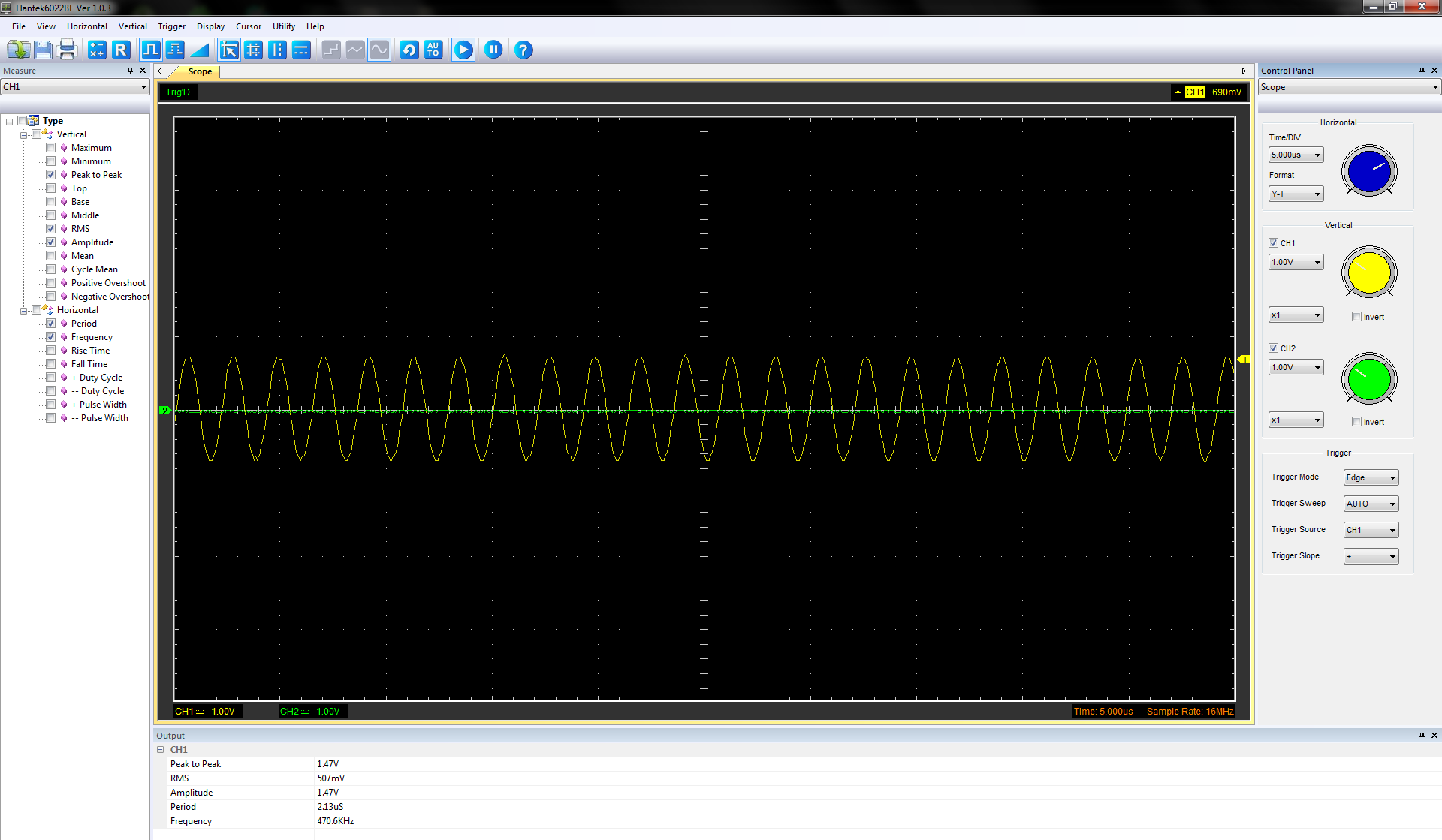Screen dimensions: 1442x840
Task: Click the run play button
Action: [463, 50]
